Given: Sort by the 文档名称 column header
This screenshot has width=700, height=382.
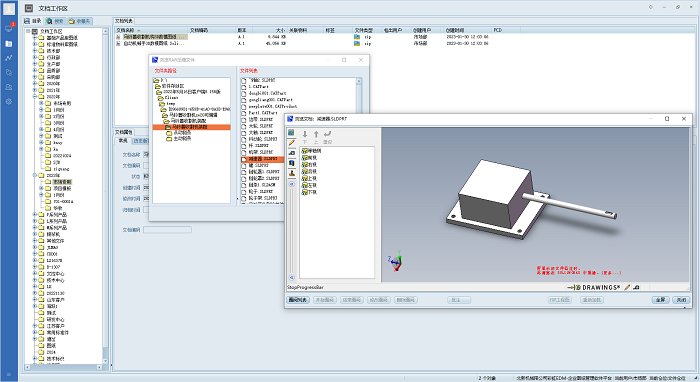Looking at the screenshot, I should coord(151,30).
